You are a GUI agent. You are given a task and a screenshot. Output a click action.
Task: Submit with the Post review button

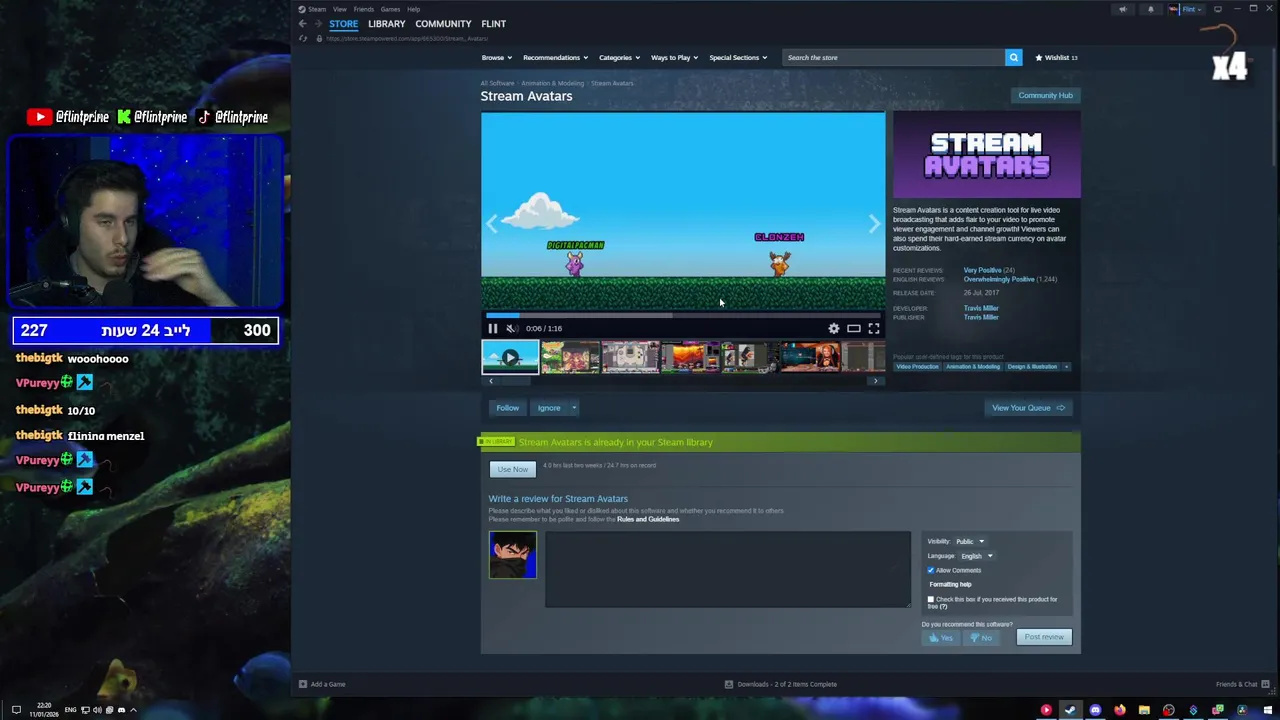[x=1044, y=637]
